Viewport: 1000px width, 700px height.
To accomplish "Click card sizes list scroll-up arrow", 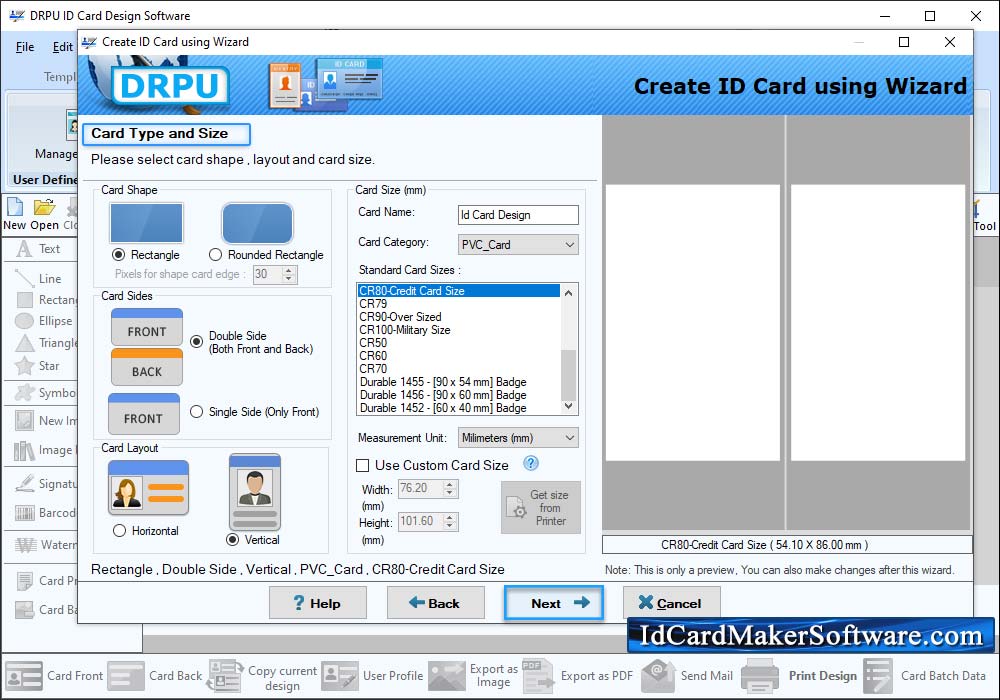I will tap(569, 293).
